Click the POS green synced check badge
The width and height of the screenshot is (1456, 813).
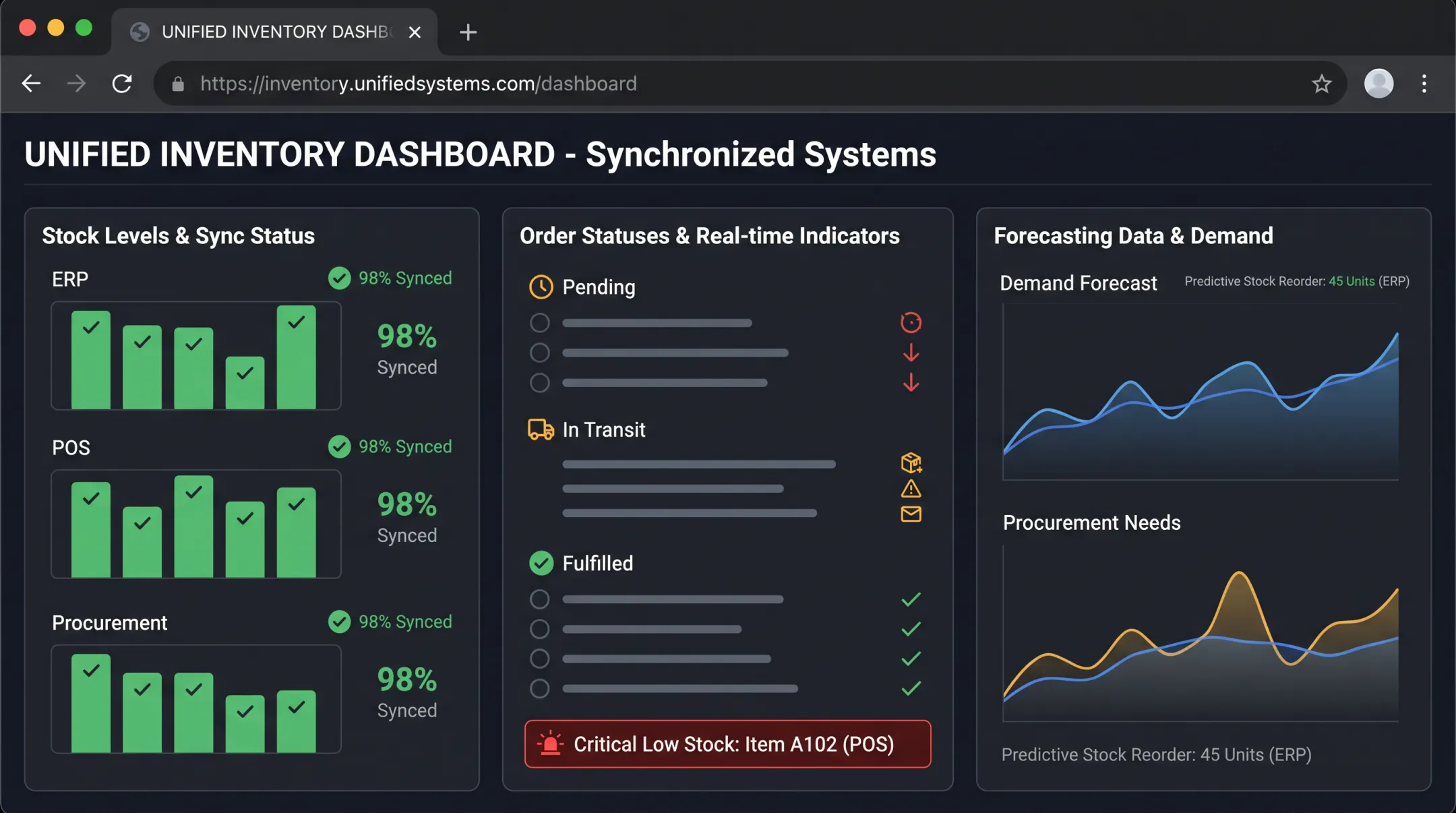[339, 446]
